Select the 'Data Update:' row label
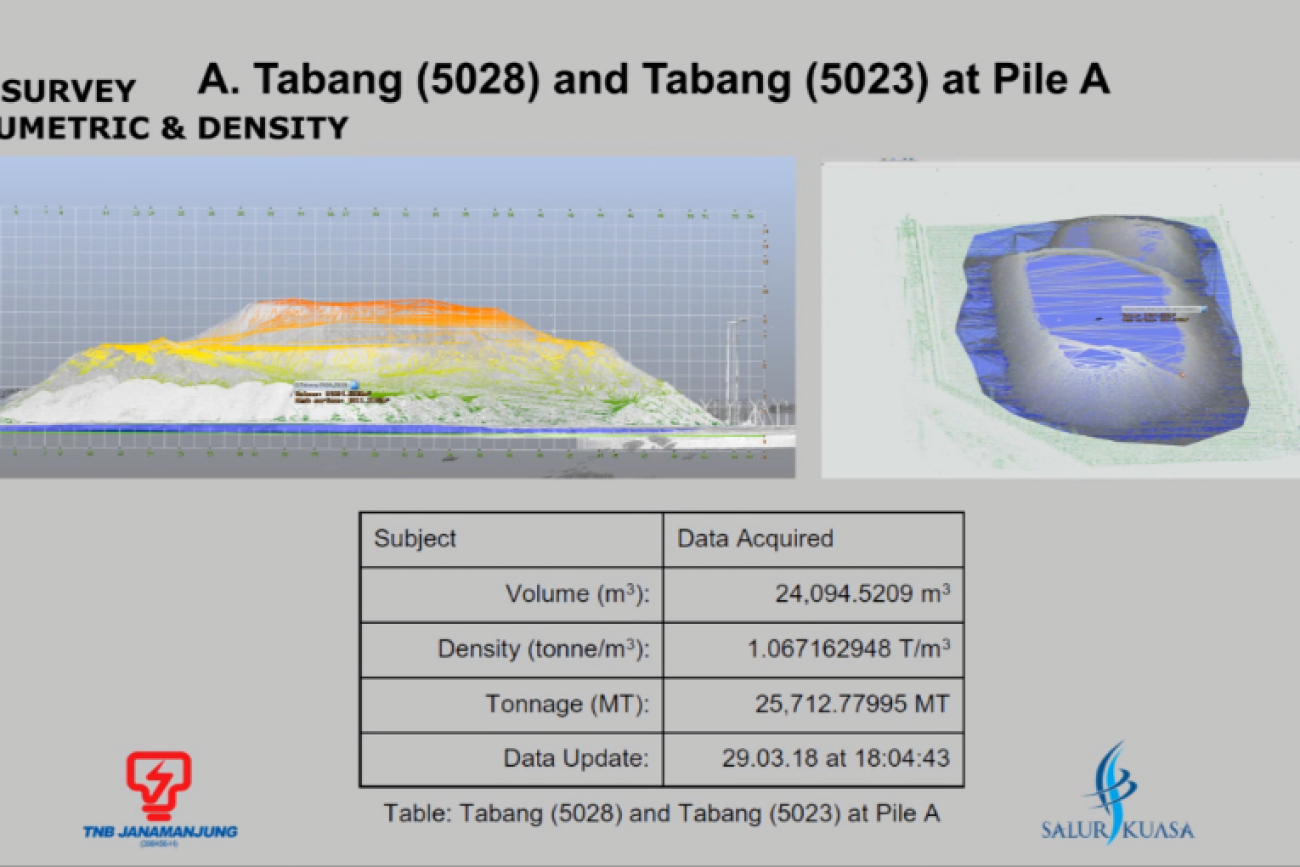This screenshot has width=1300, height=867. coord(576,758)
